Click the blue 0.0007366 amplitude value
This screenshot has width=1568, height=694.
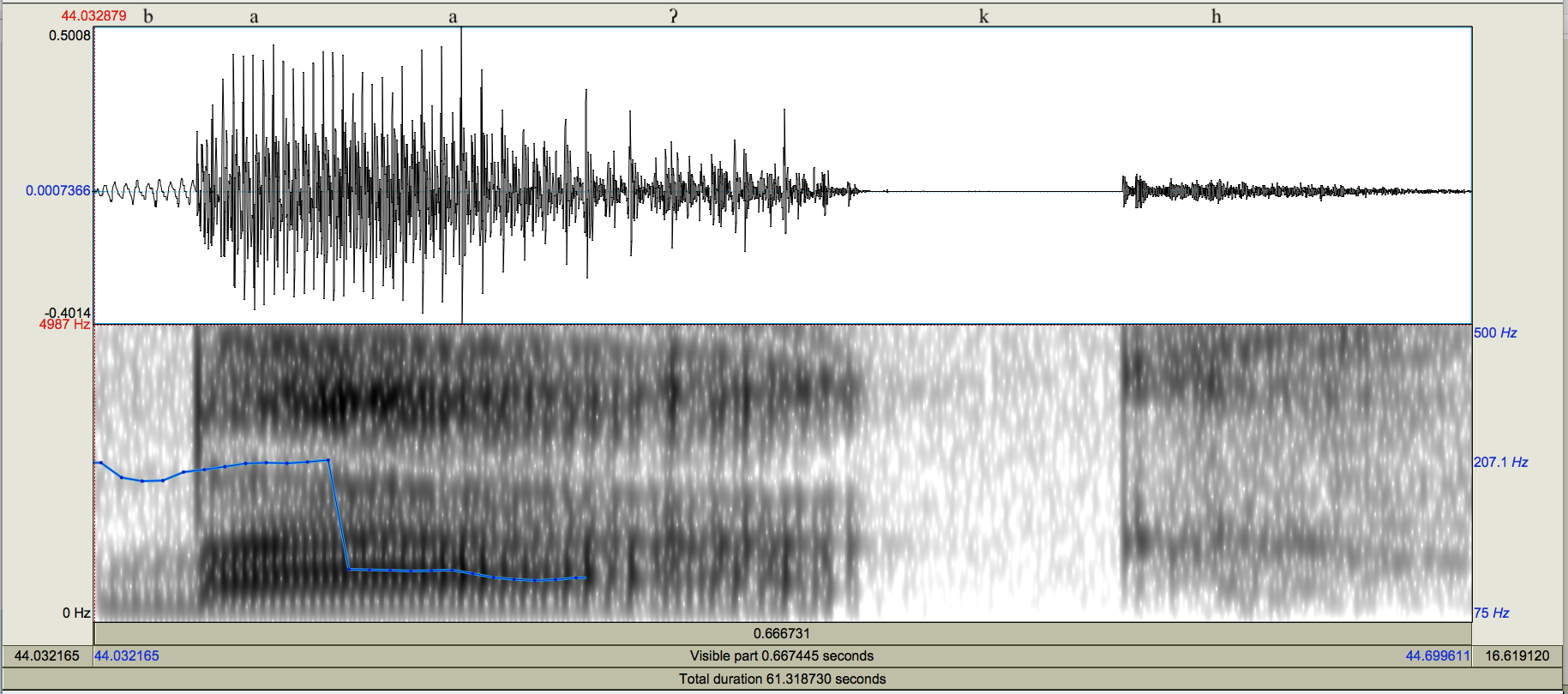[57, 190]
